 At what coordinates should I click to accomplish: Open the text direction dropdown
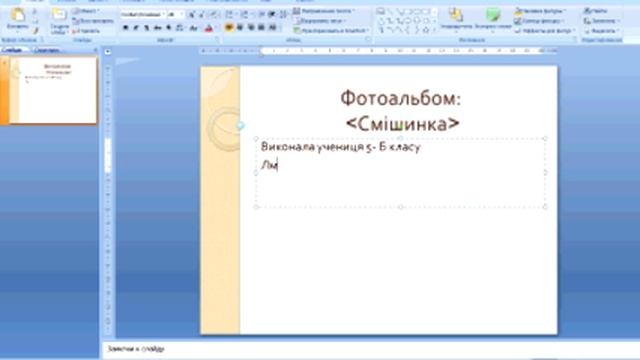(324, 11)
